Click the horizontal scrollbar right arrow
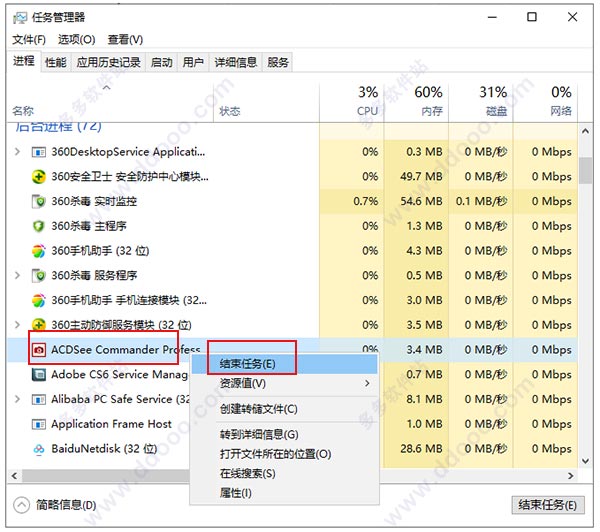Screen dimensions: 600x532 [x=571, y=476]
